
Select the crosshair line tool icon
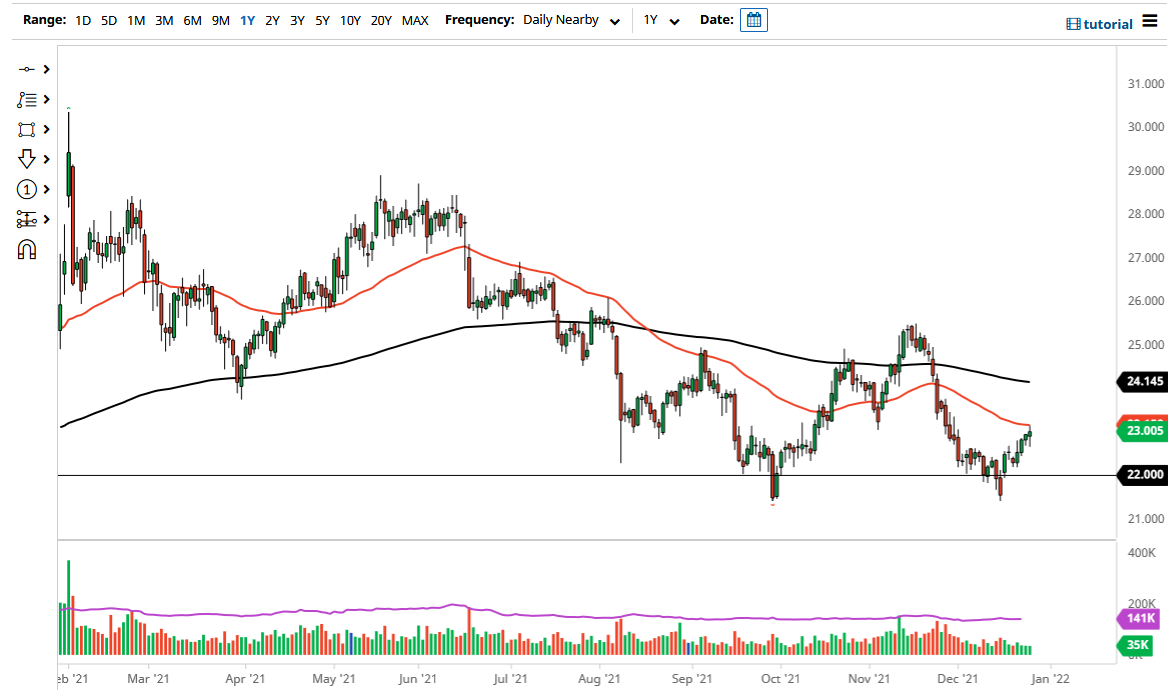(x=26, y=70)
